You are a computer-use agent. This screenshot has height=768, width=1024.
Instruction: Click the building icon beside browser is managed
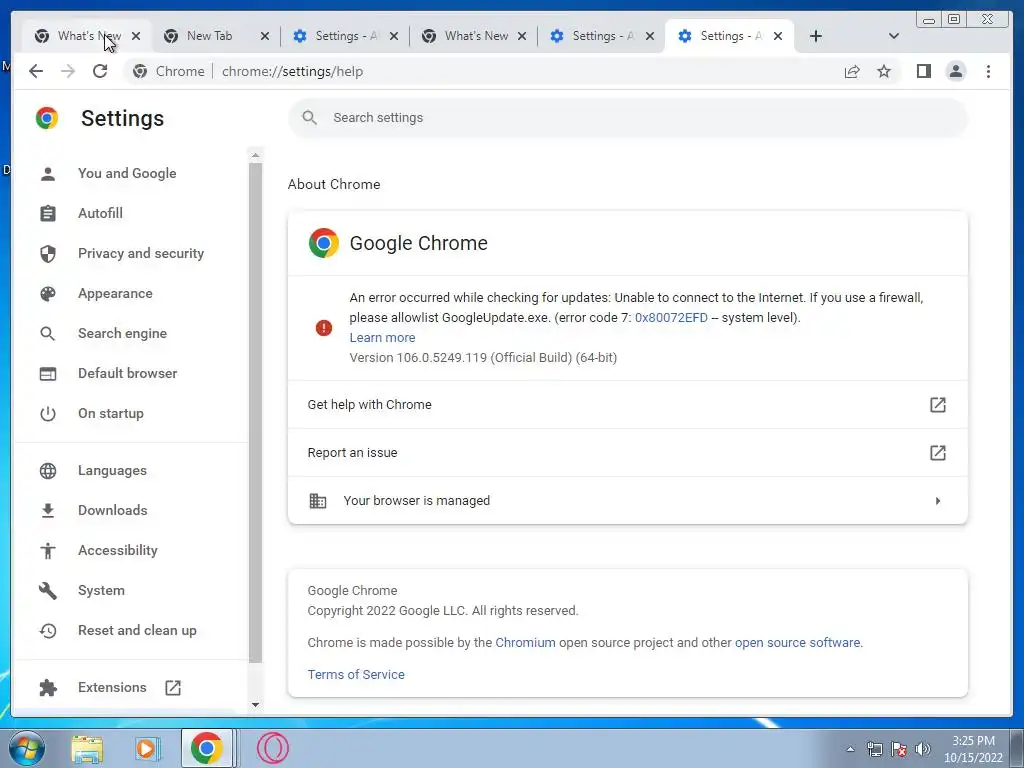click(x=318, y=501)
